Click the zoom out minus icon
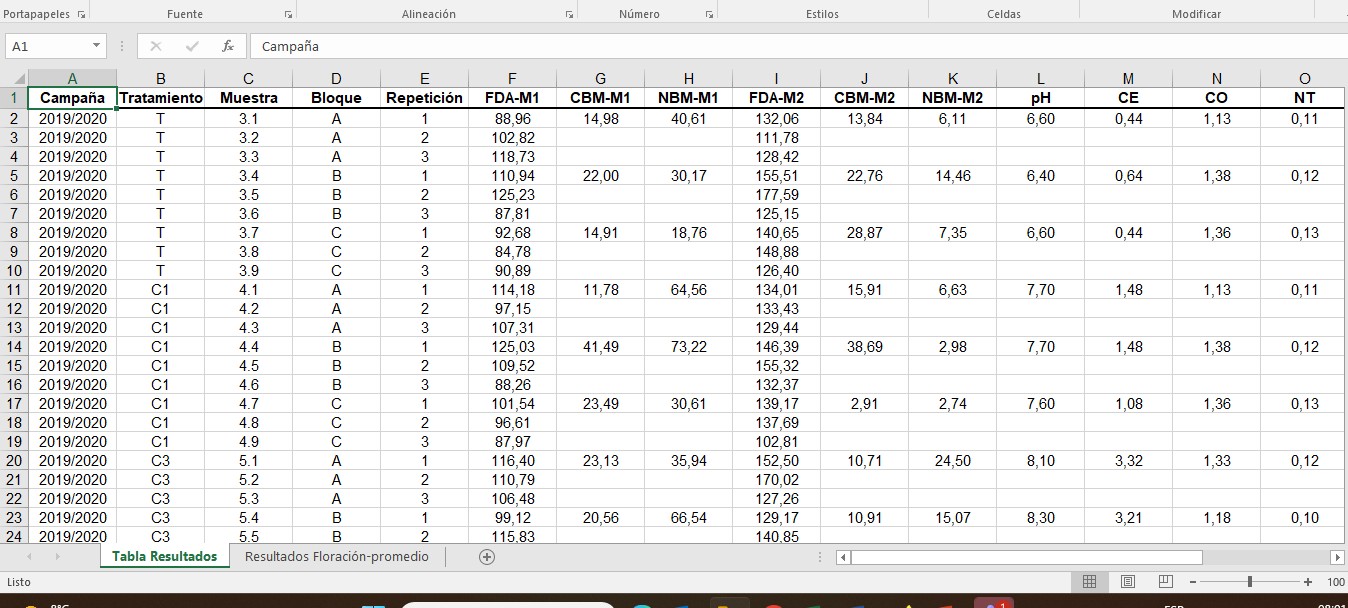 pos(1193,582)
